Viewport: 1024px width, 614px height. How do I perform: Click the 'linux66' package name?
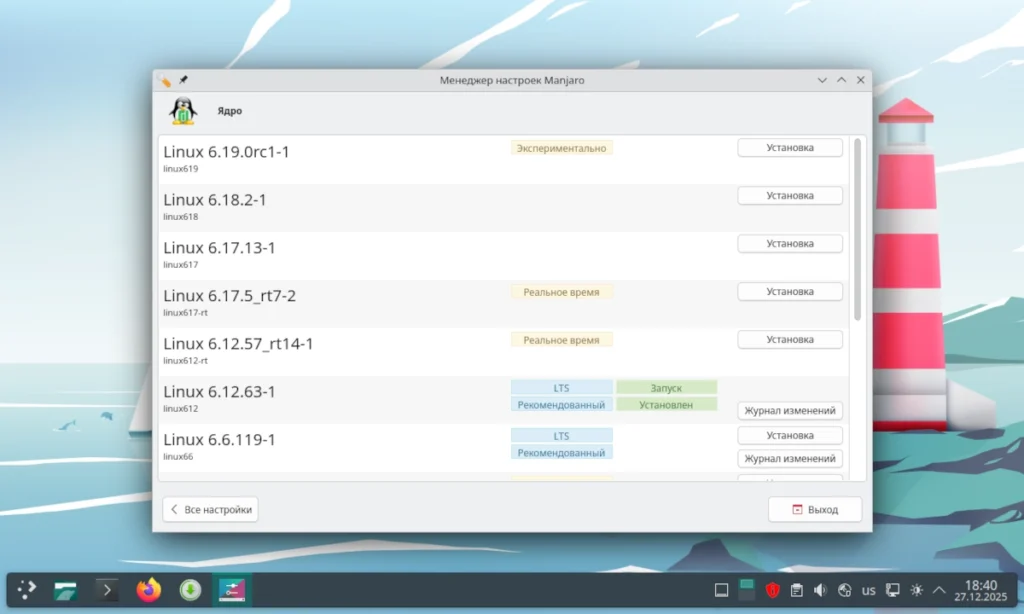click(178, 457)
